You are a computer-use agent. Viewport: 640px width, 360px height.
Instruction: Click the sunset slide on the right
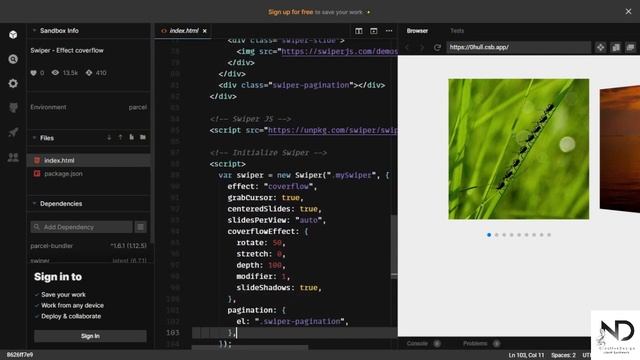tap(620, 149)
